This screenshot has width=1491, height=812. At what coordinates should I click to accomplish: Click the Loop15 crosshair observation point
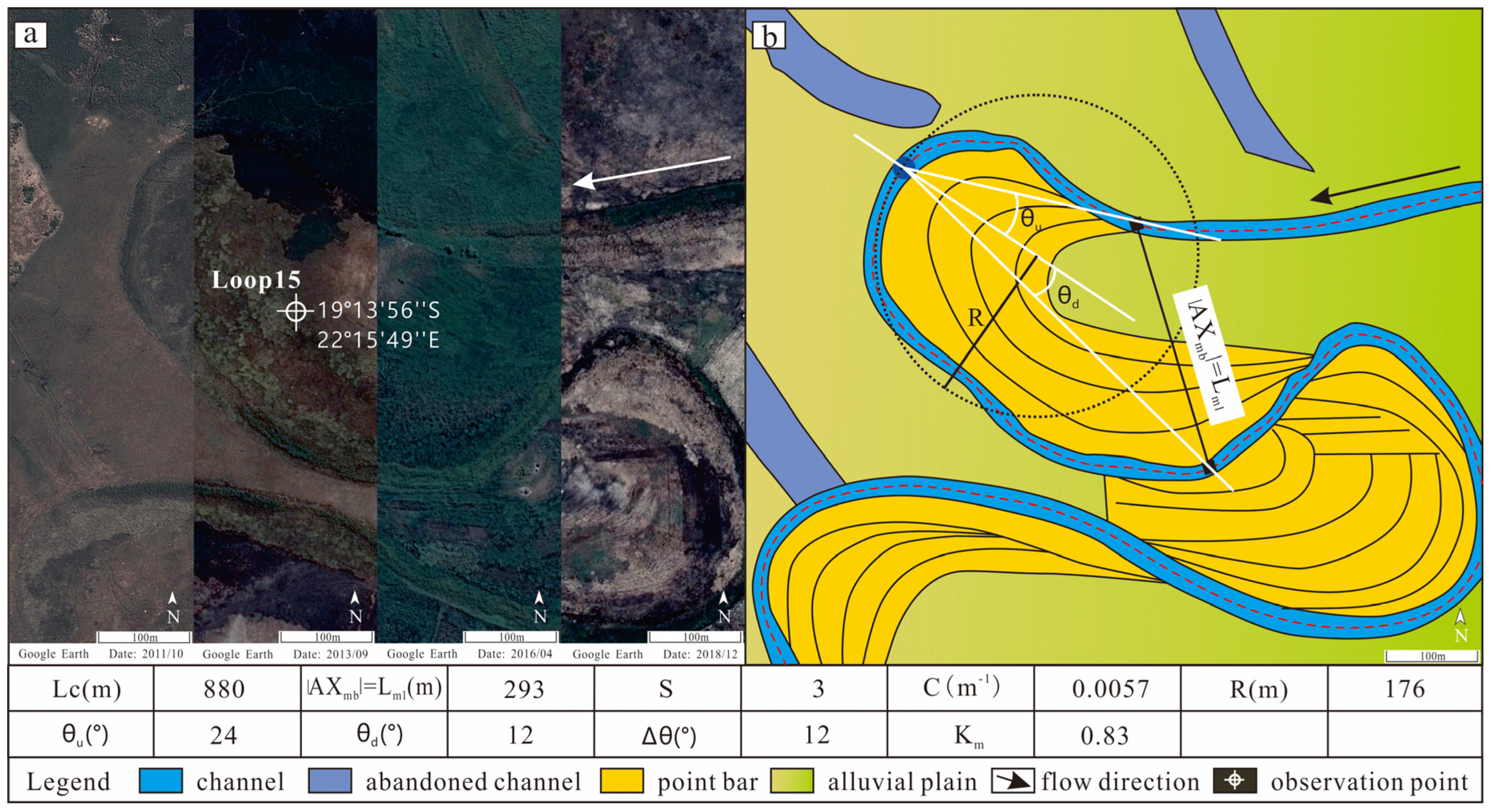tap(296, 311)
